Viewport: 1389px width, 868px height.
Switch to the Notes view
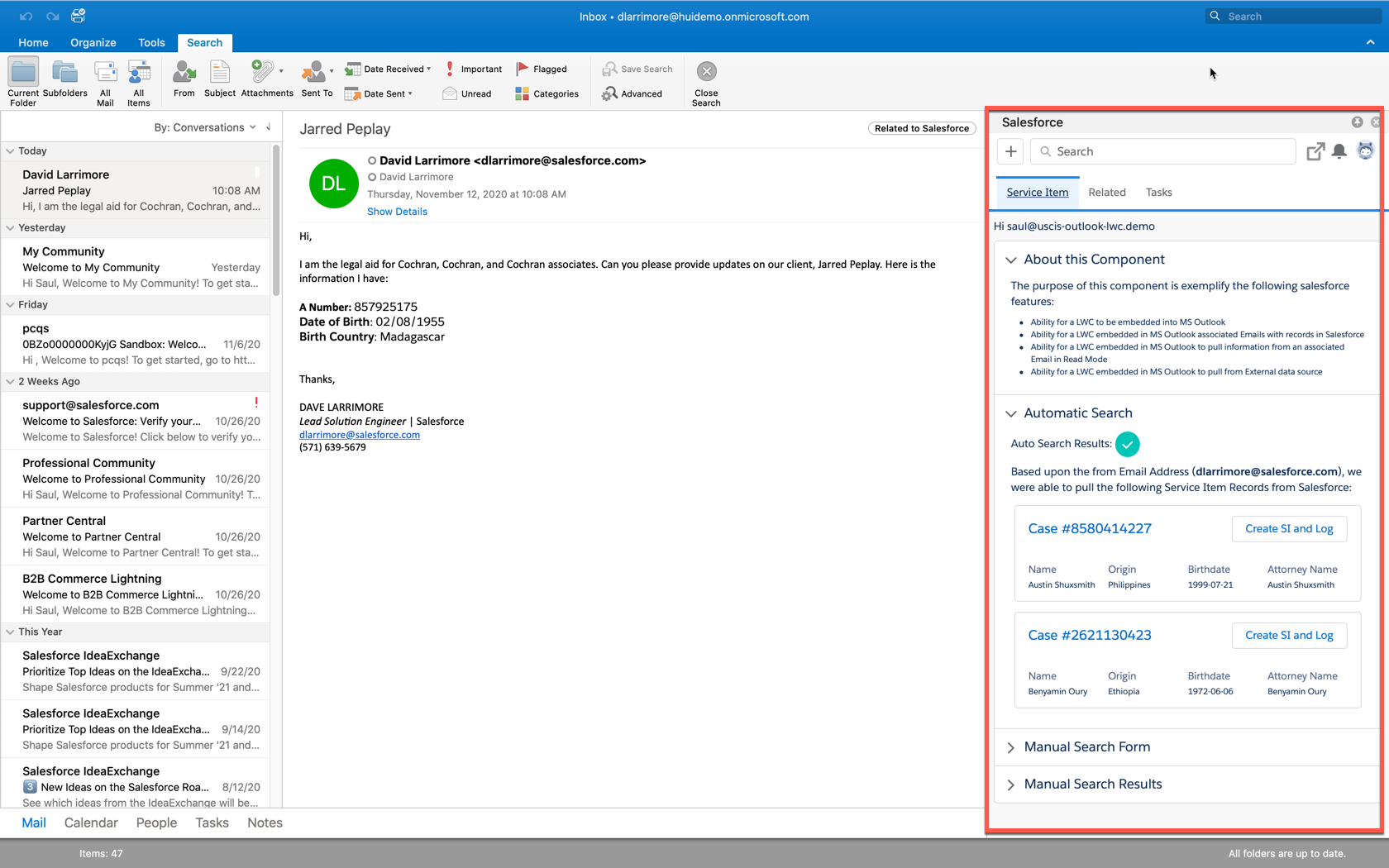pos(265,823)
